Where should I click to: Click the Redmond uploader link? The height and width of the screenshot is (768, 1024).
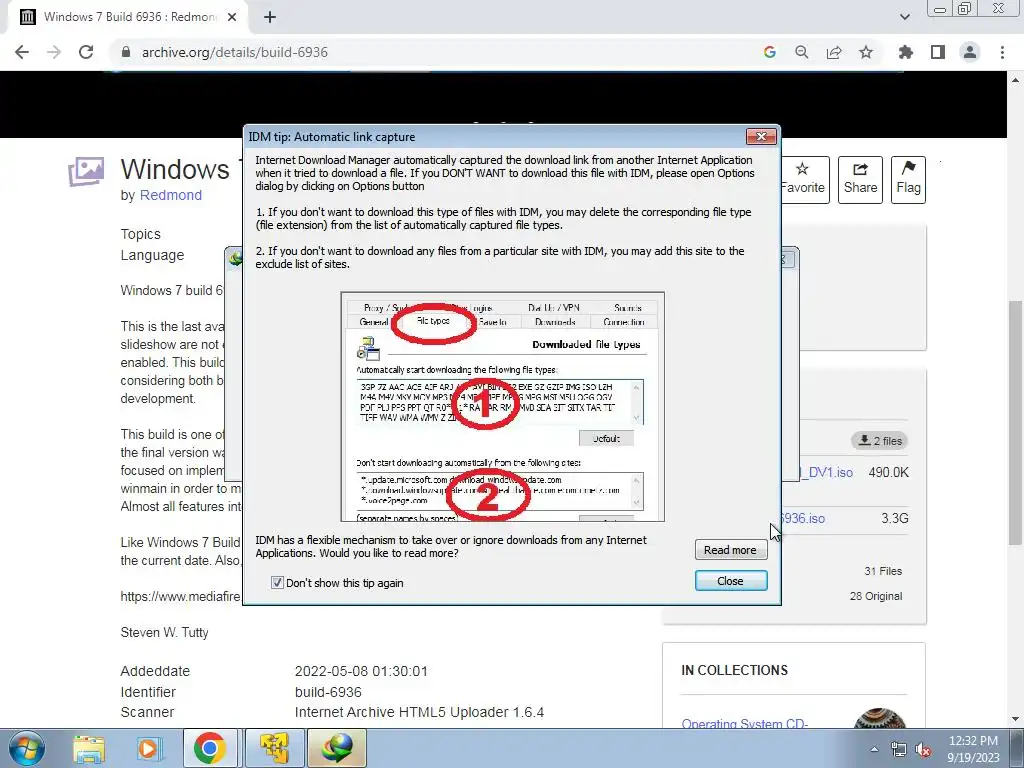170,195
